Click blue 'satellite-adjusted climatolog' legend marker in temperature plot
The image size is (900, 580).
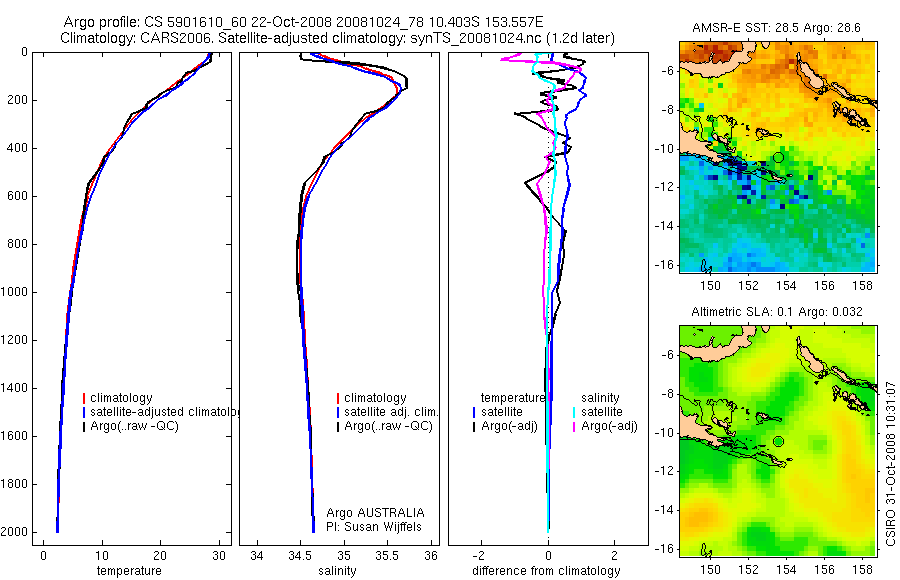tap(84, 412)
